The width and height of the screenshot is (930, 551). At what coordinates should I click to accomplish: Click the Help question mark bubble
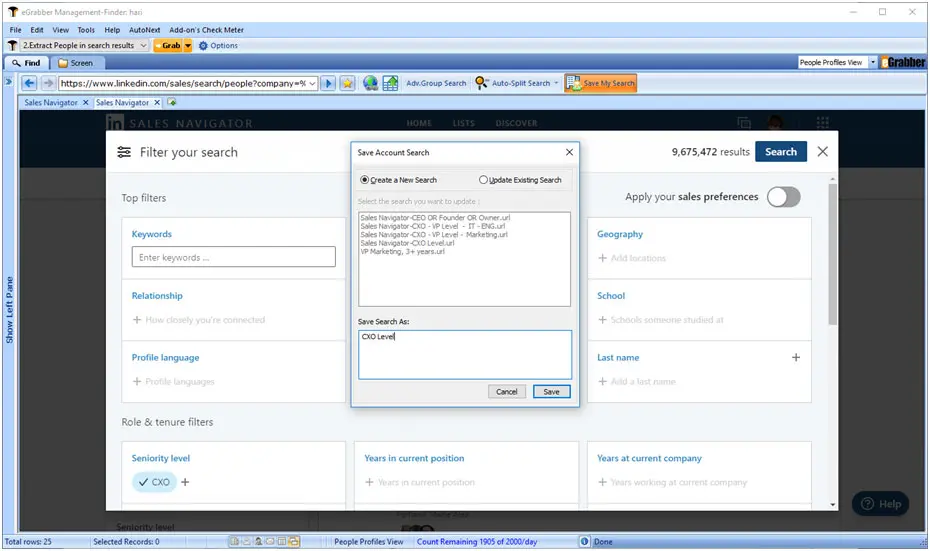coord(880,504)
